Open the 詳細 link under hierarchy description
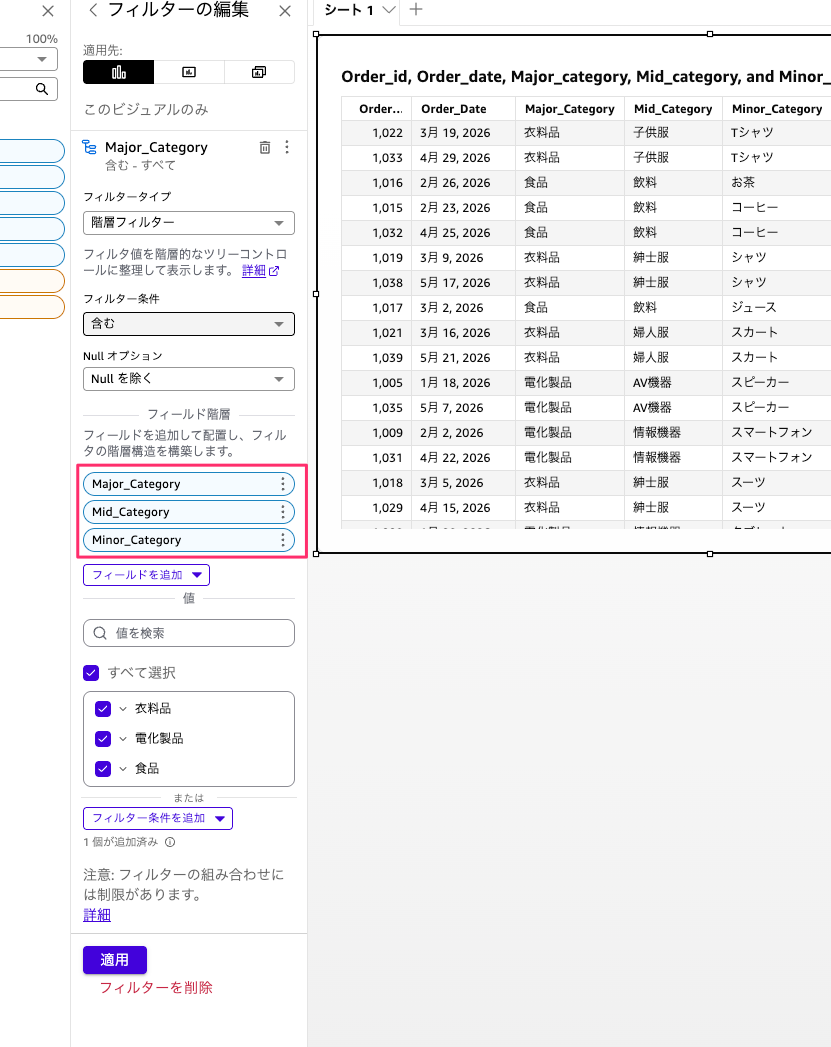Viewport: 831px width, 1047px height. coord(254,270)
